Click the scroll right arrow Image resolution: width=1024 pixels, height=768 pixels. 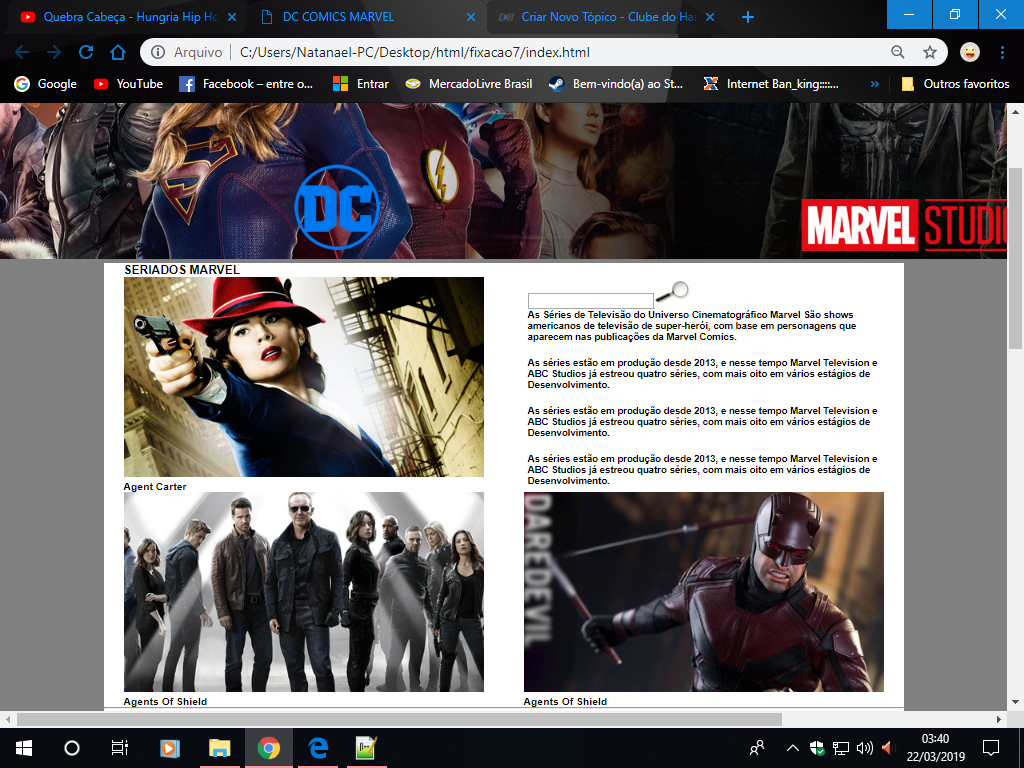click(x=999, y=719)
